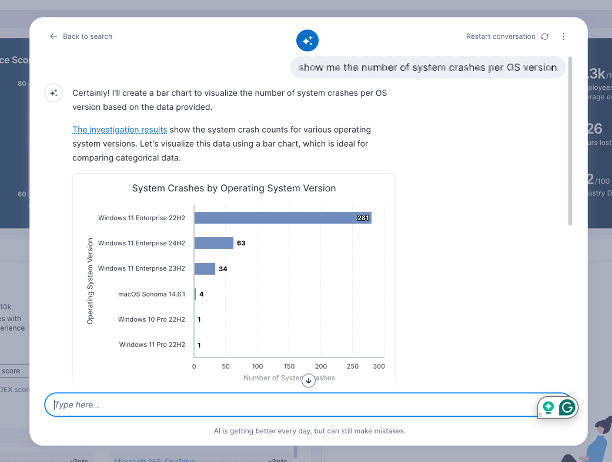Click the chart title 'System Crashes by Operating System Version'
The width and height of the screenshot is (612, 462).
[x=234, y=188]
